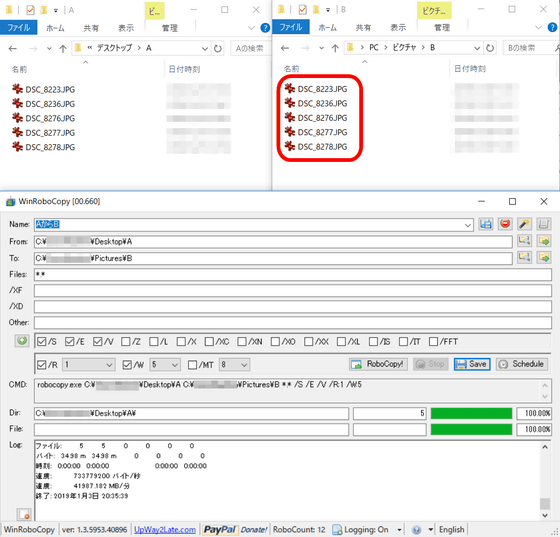Switch to ホーム tab in window A

55,28
